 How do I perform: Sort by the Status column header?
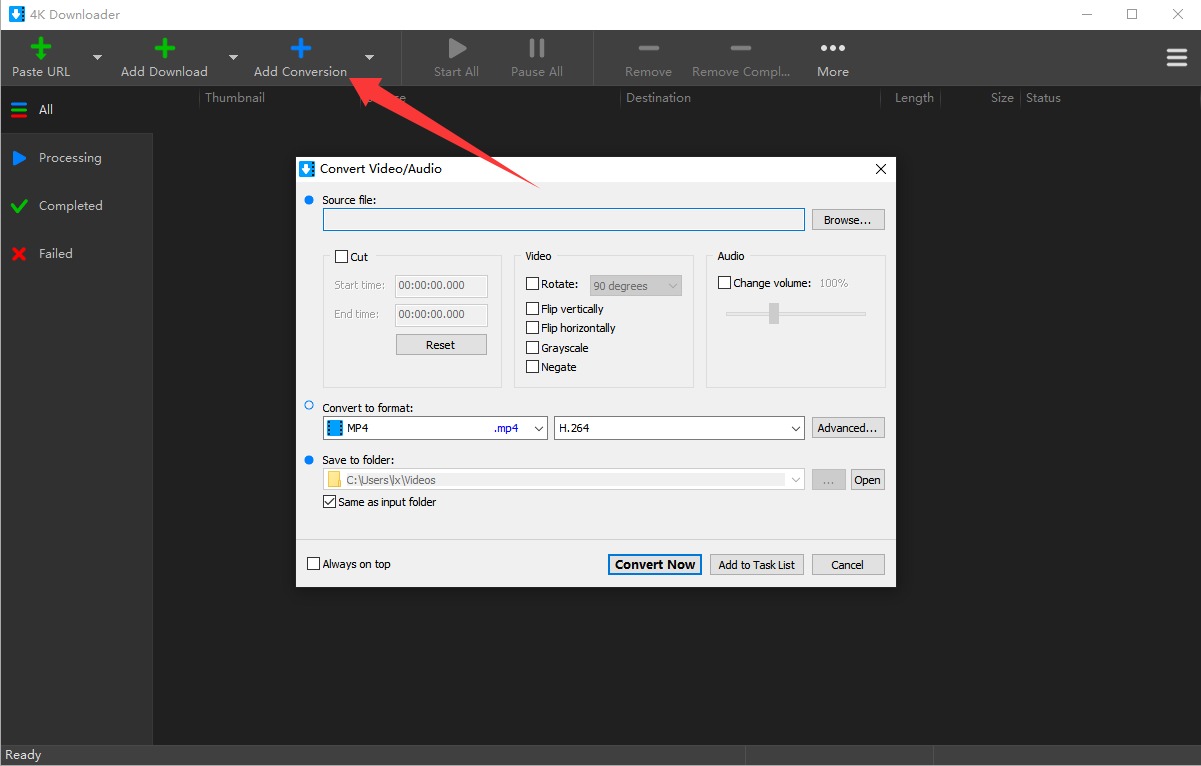[1043, 98]
